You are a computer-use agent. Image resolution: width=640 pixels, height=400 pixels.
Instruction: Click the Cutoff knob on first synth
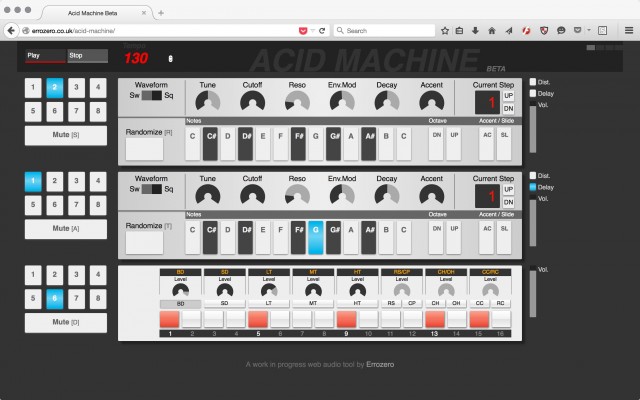(x=253, y=101)
